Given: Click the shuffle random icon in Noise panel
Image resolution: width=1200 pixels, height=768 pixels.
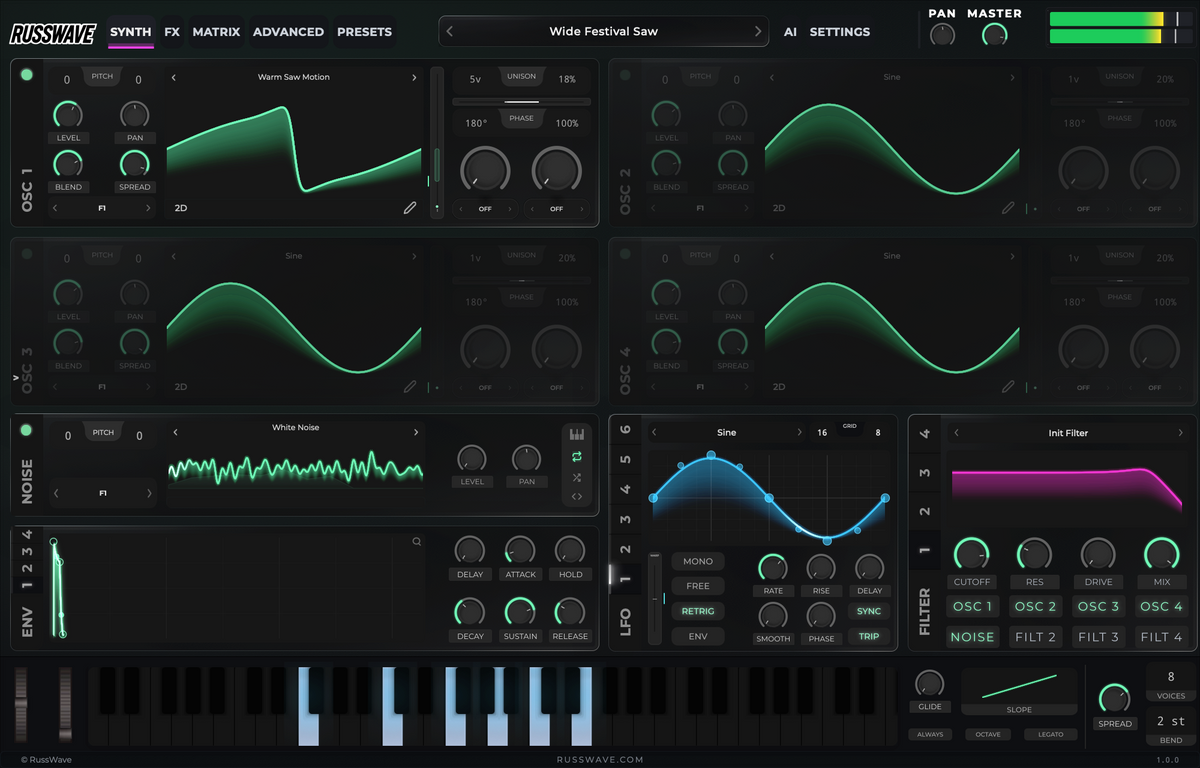Looking at the screenshot, I should pos(577,477).
